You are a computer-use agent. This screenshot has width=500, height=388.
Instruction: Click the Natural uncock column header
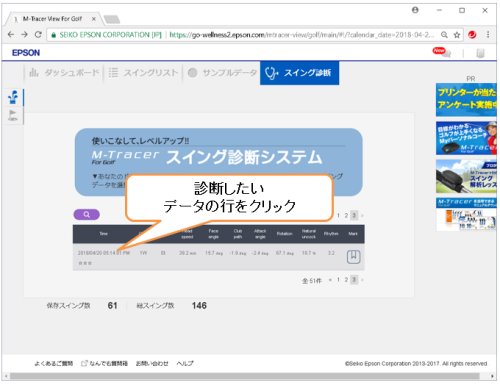[x=309, y=234]
